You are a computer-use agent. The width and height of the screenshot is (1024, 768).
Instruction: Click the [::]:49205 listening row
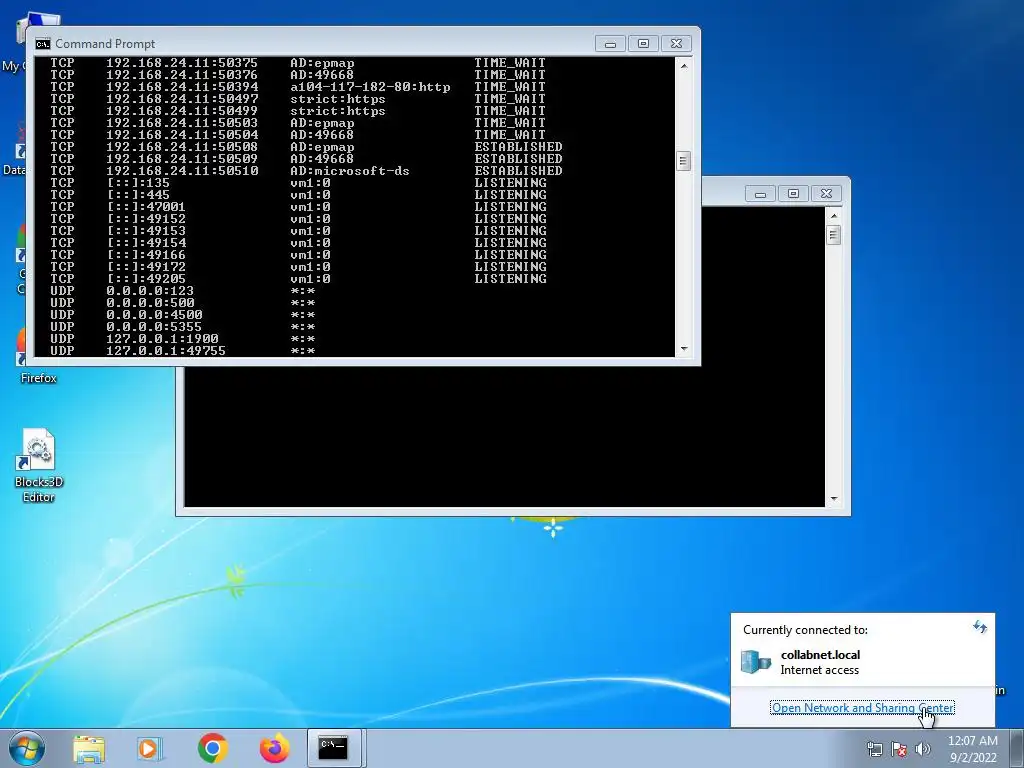(298, 278)
